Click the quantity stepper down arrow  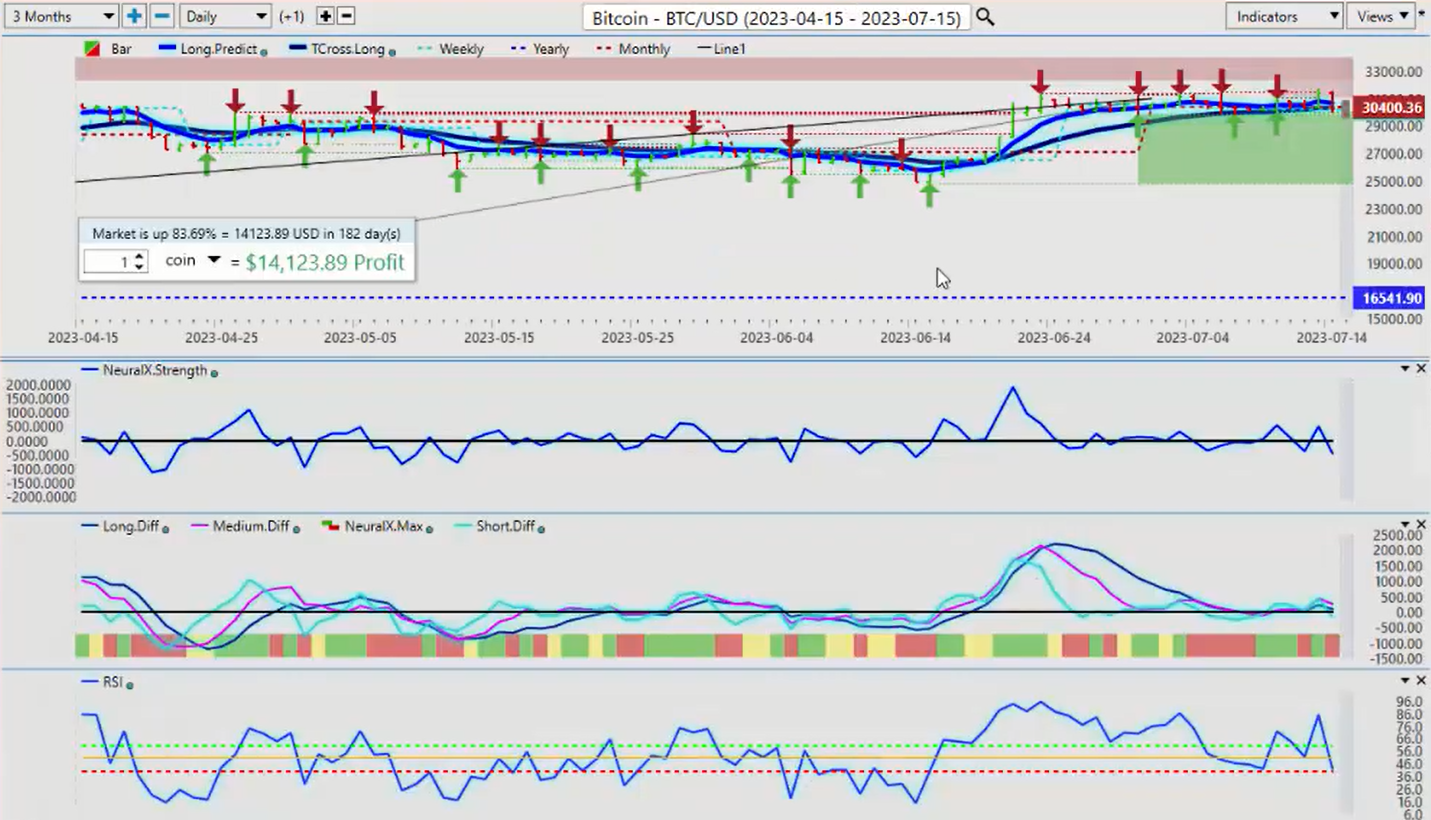(139, 267)
